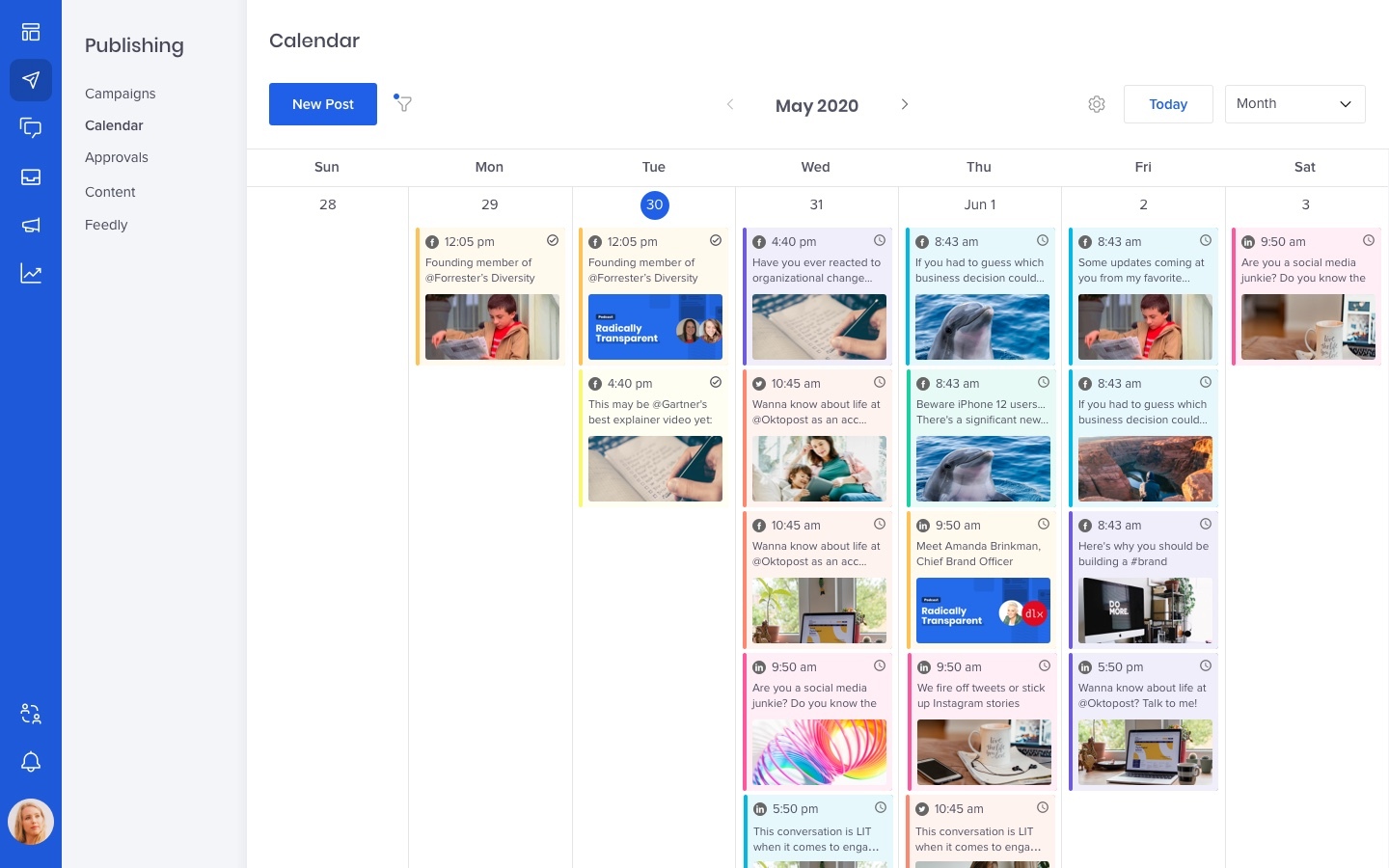This screenshot has width=1389, height=868.
Task: Select date 3 on Saturday
Action: 1306,204
